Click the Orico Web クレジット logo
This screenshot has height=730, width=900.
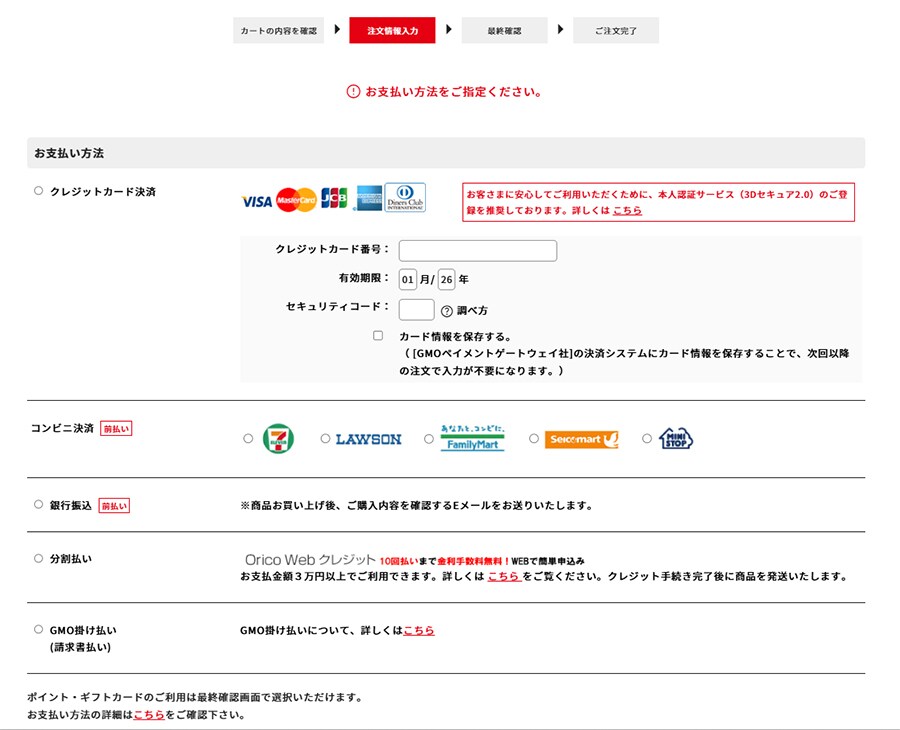pos(310,560)
